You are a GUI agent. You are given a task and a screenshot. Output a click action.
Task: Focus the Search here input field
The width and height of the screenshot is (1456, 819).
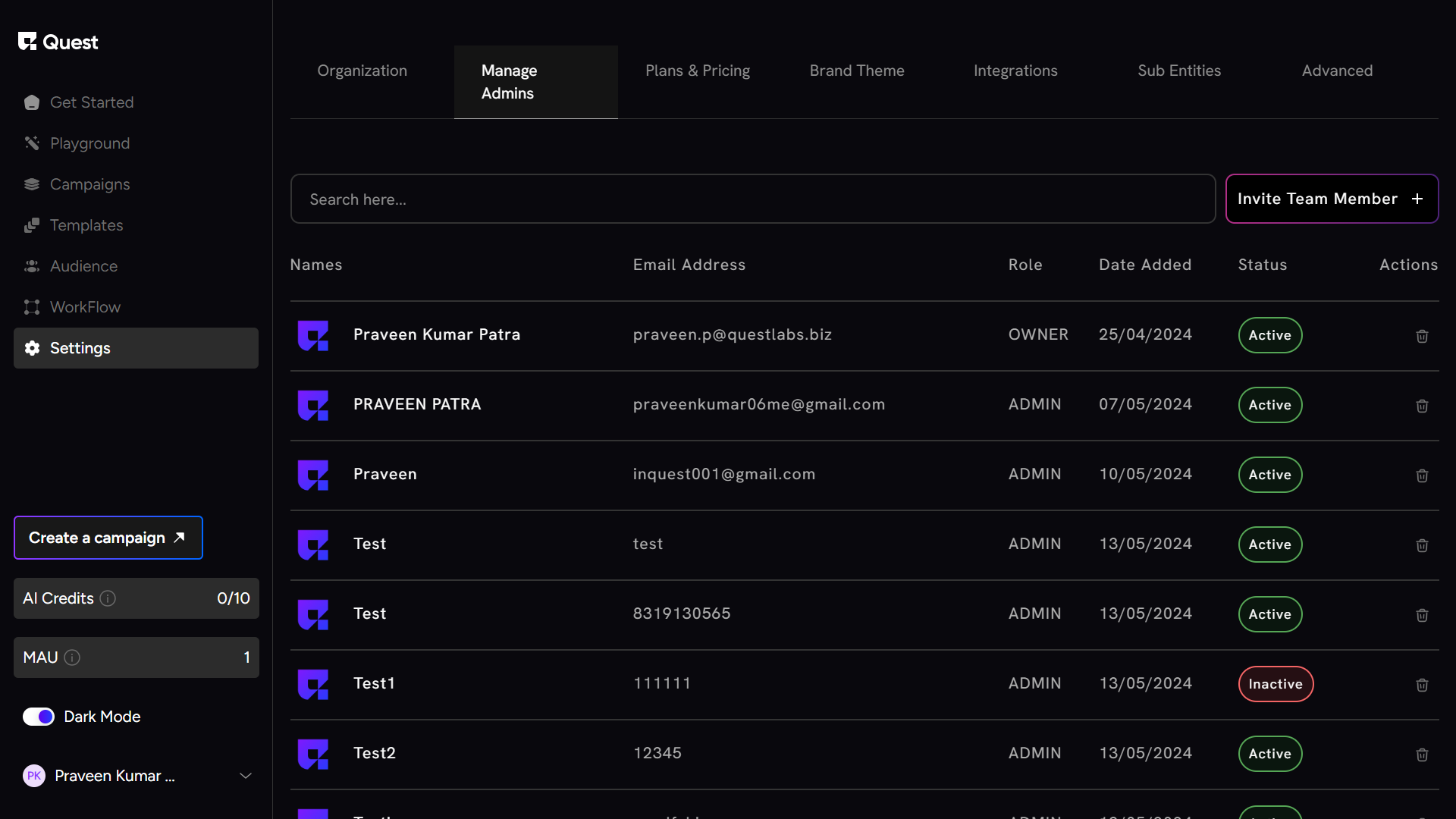click(x=752, y=199)
